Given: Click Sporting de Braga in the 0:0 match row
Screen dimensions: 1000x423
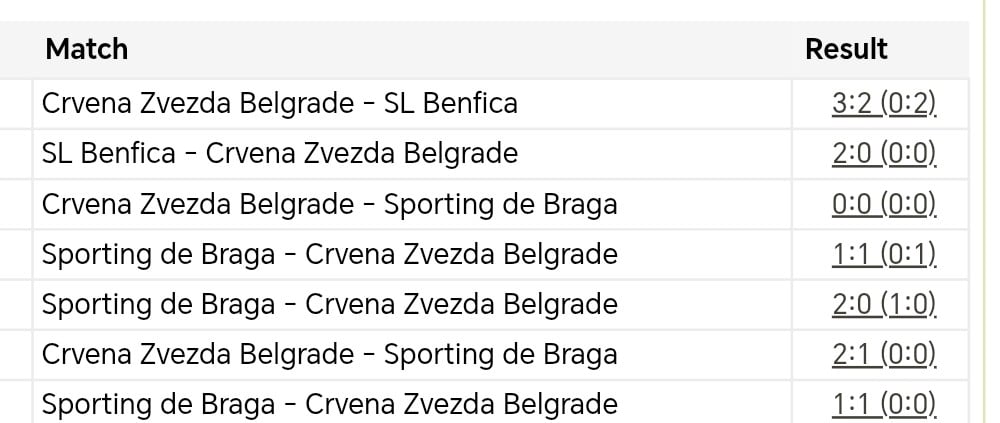Looking at the screenshot, I should (x=500, y=204).
